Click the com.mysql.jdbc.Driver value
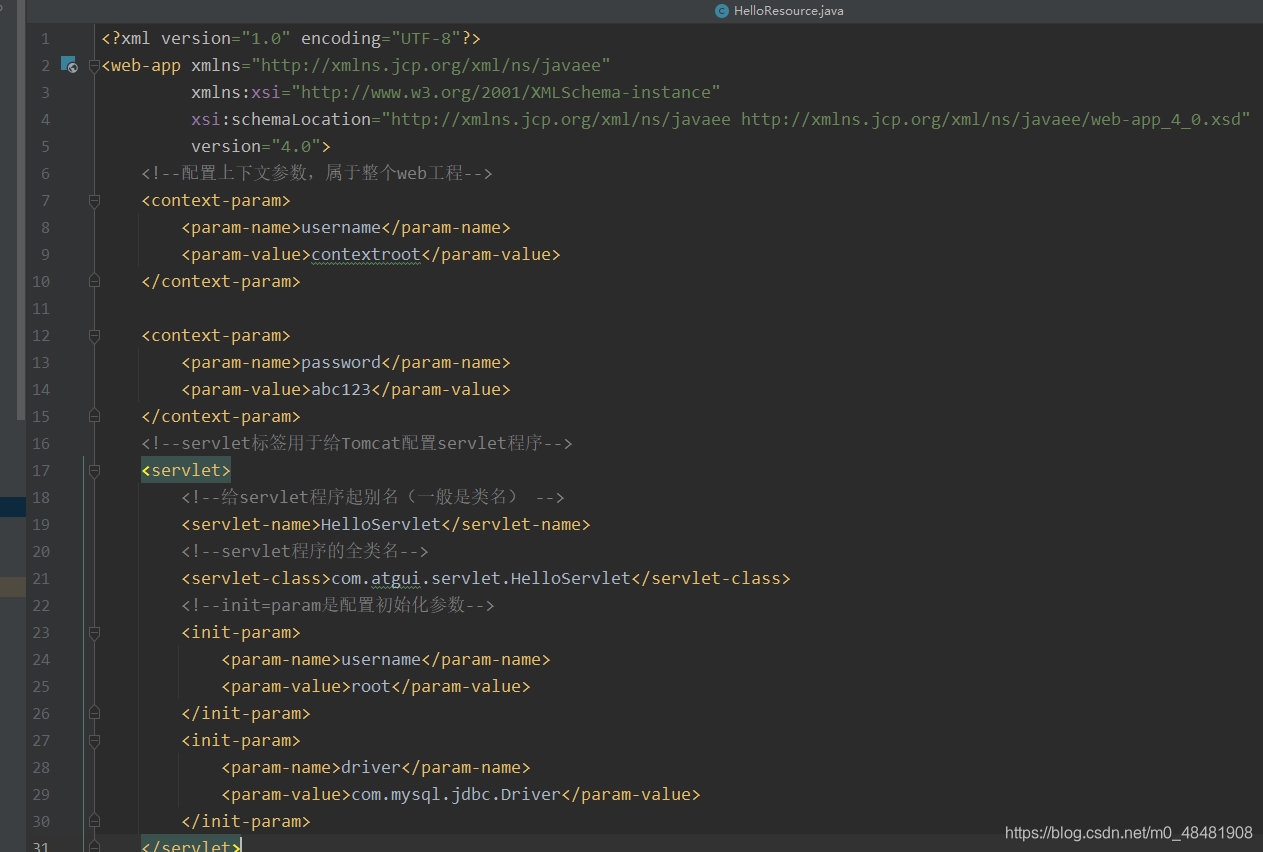This screenshot has height=852, width=1263. click(456, 794)
